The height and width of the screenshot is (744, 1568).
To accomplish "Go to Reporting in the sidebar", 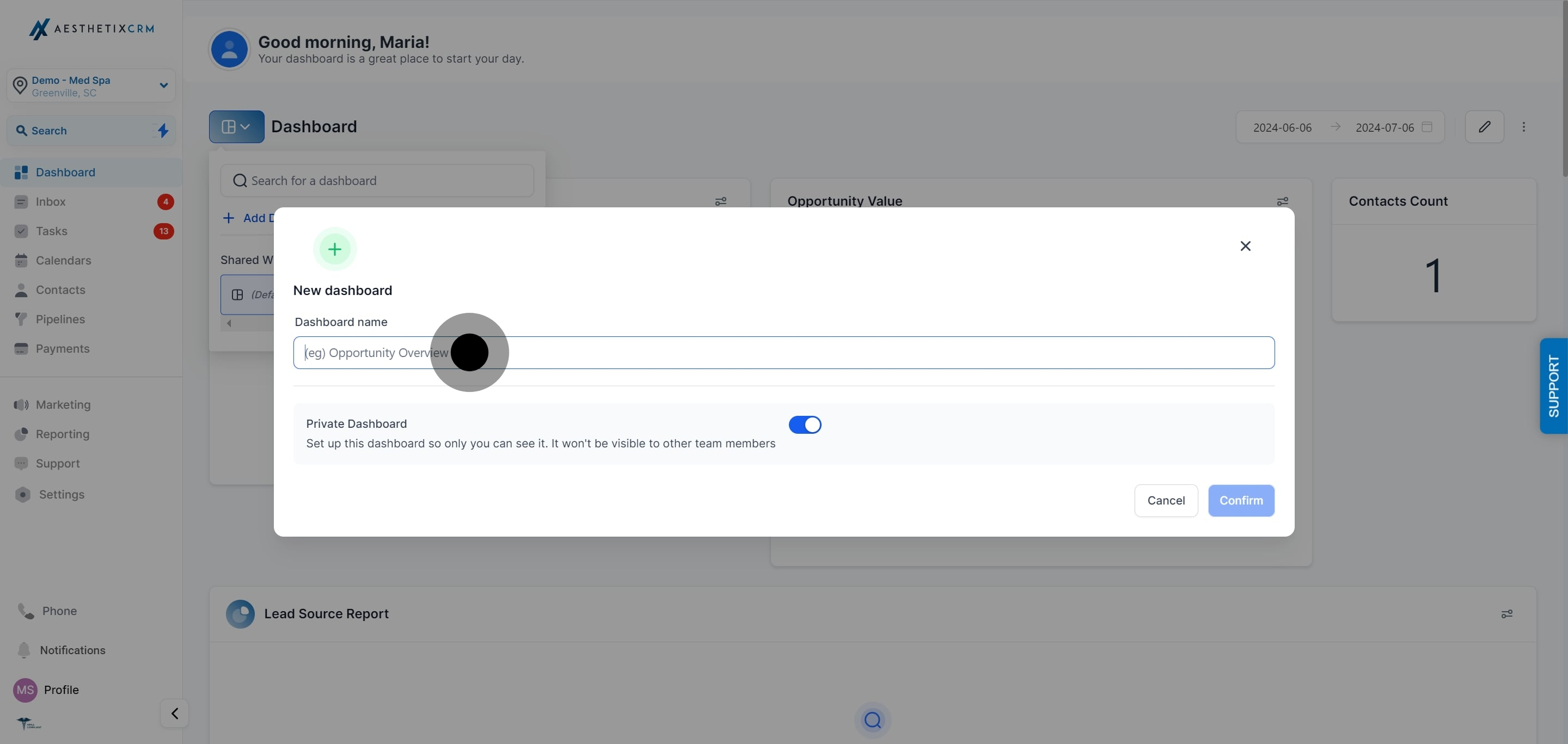I will click(x=63, y=434).
